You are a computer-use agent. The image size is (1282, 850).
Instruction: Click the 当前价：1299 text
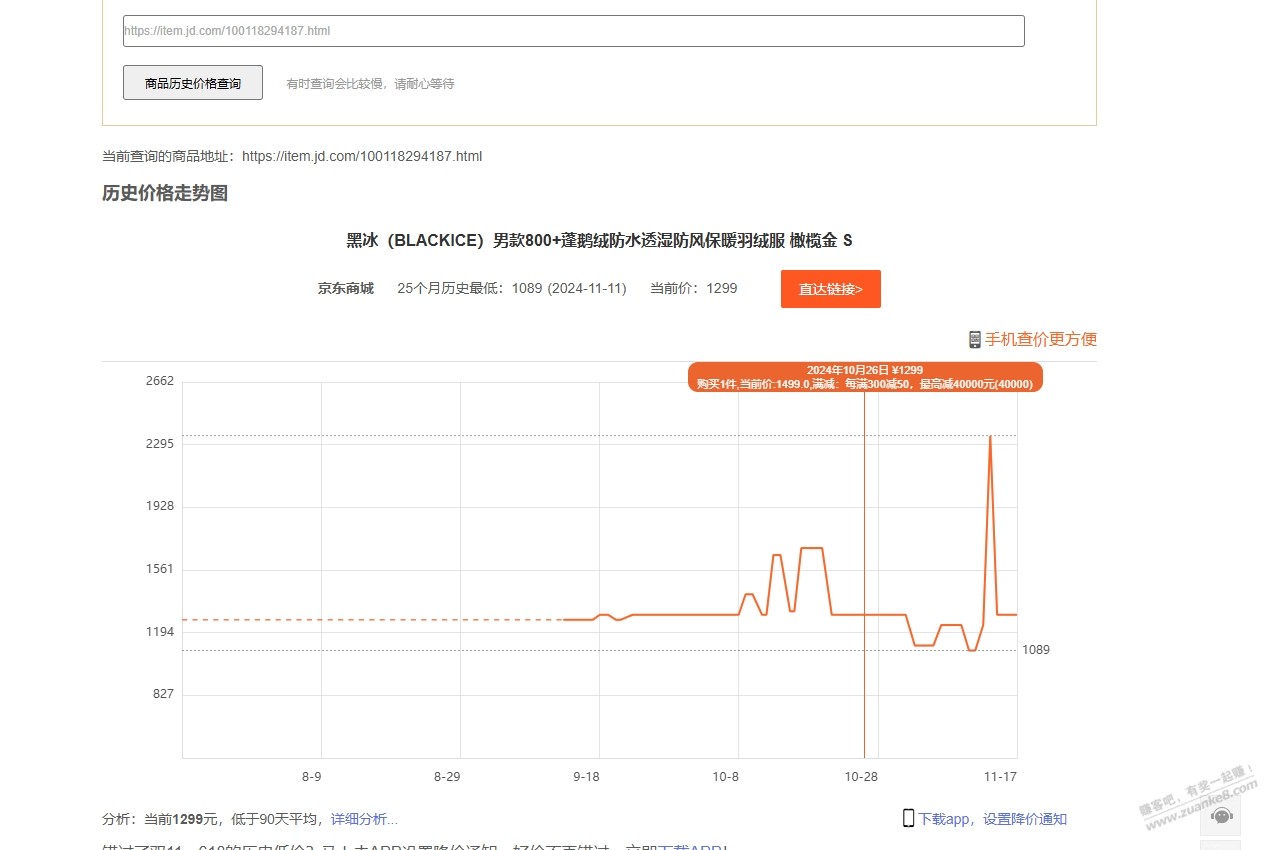point(694,288)
